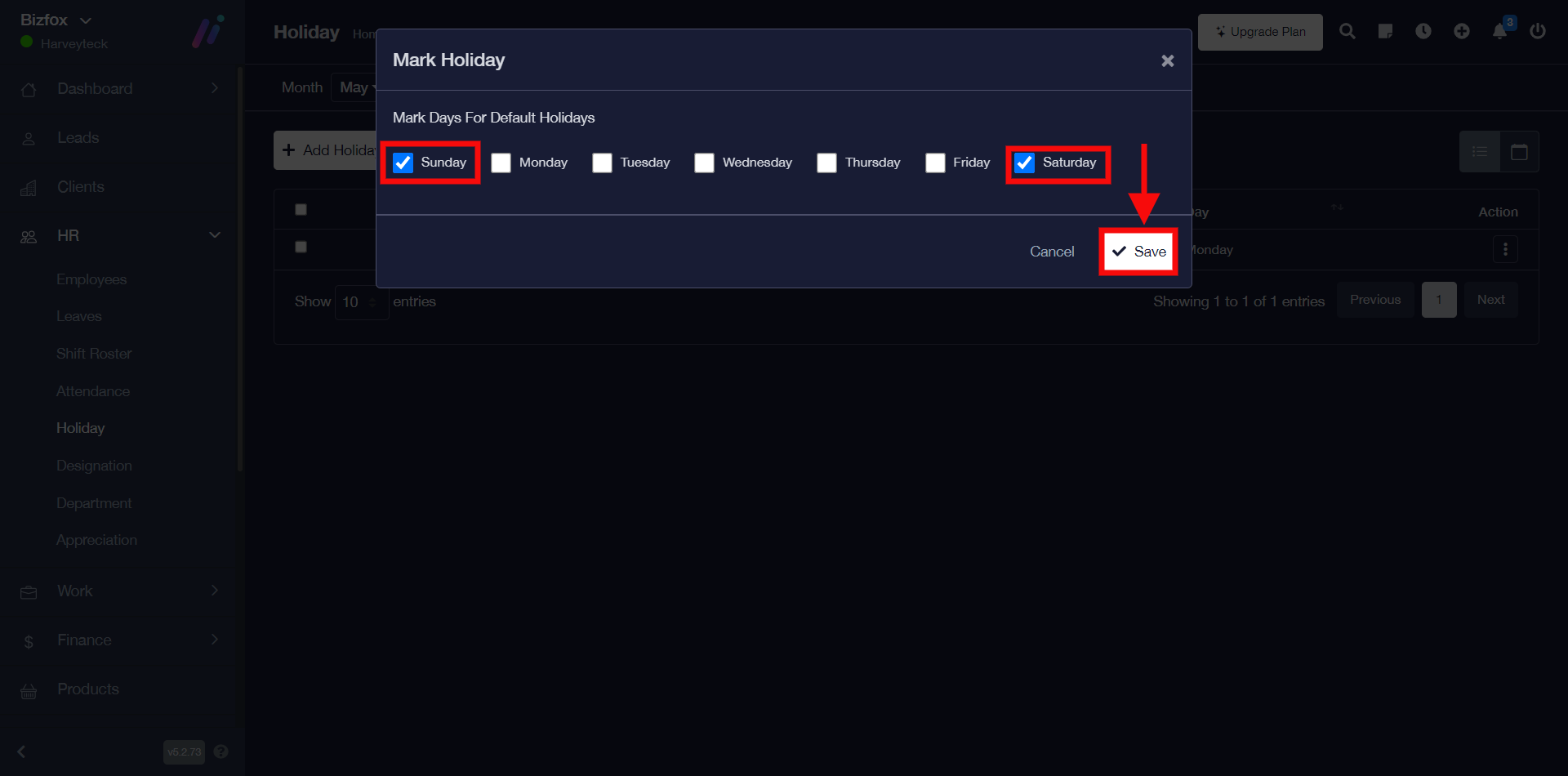Click the Upgrade Plan button
The width and height of the screenshot is (1568, 776).
[1260, 32]
